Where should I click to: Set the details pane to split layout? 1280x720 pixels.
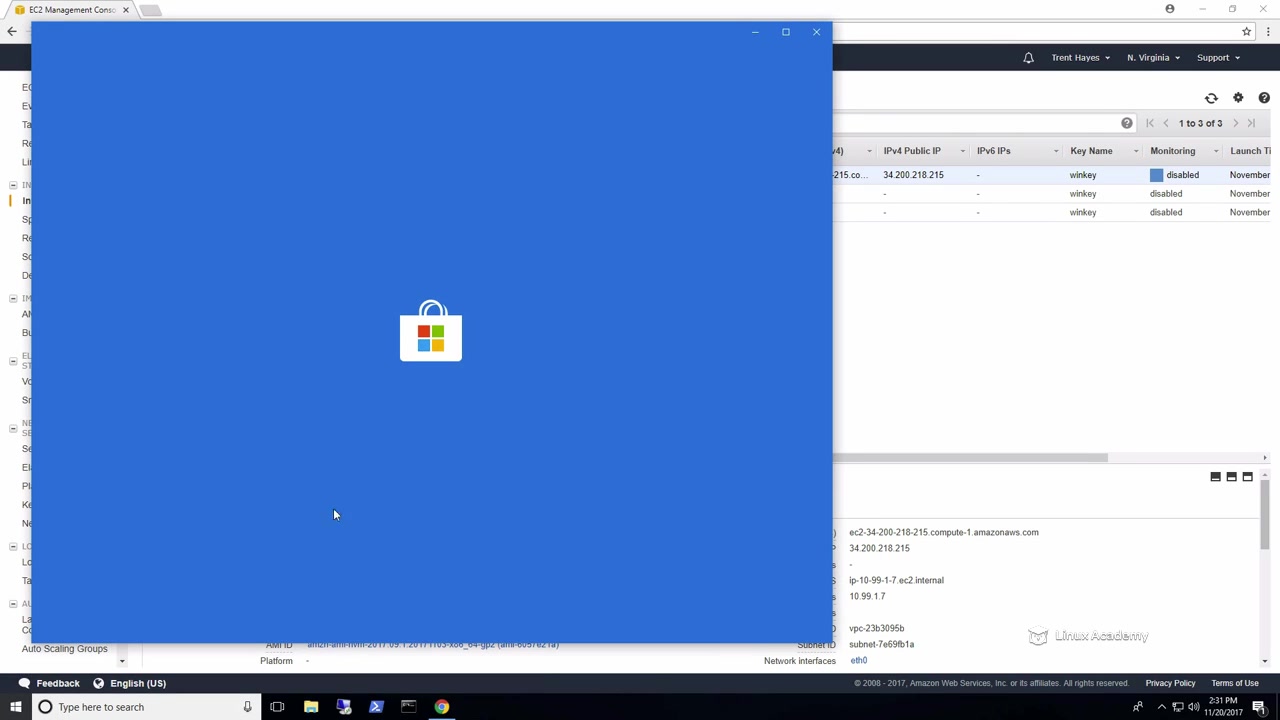click(1232, 477)
